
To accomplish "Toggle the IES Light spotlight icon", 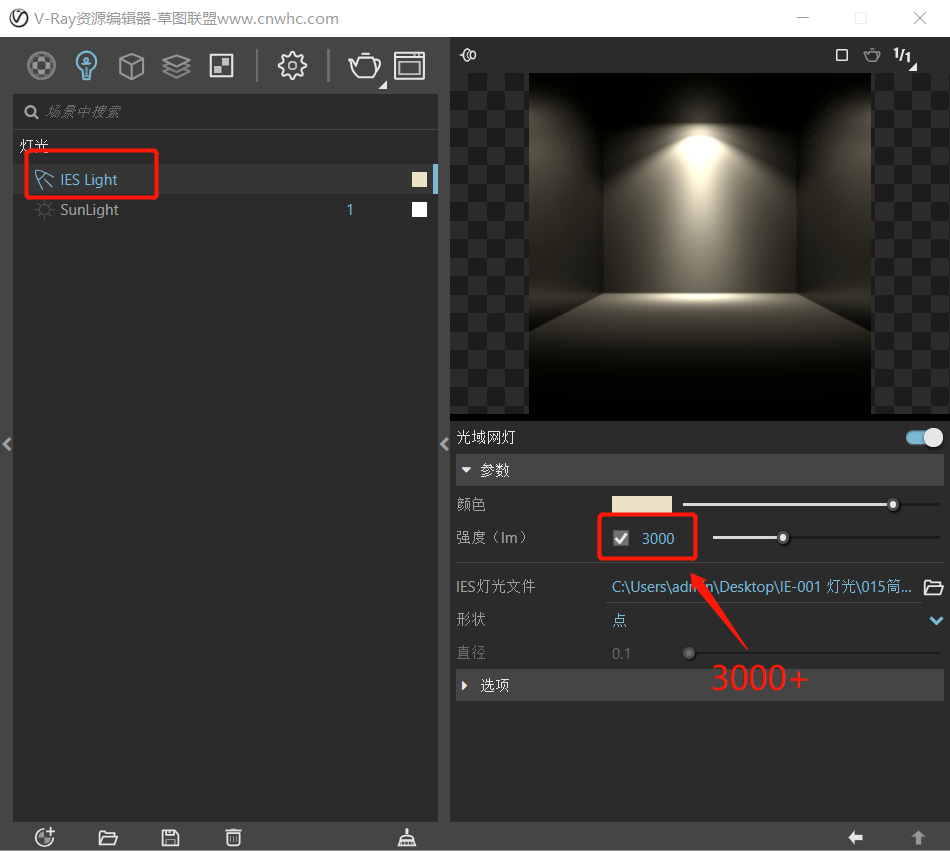I will pos(44,179).
